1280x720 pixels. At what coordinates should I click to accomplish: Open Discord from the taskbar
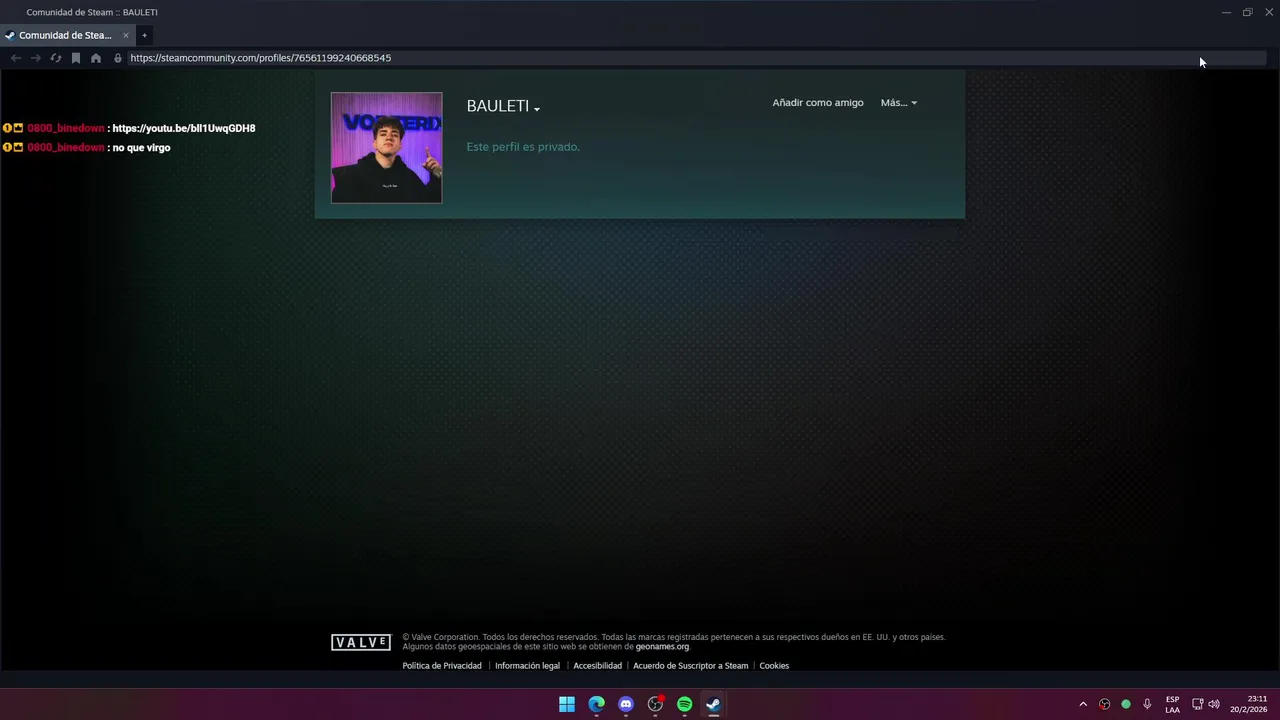(x=626, y=704)
